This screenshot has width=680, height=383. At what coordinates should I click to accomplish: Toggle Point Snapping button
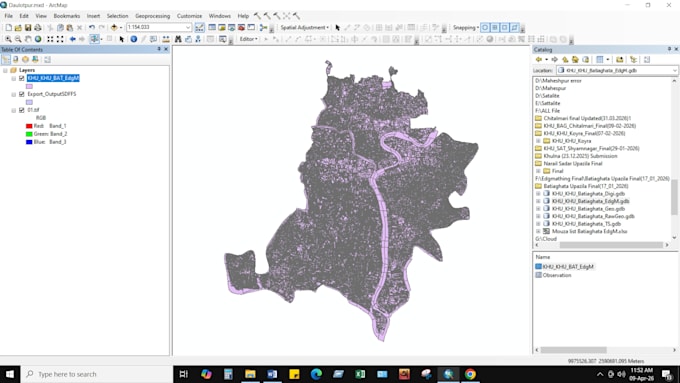(x=485, y=27)
